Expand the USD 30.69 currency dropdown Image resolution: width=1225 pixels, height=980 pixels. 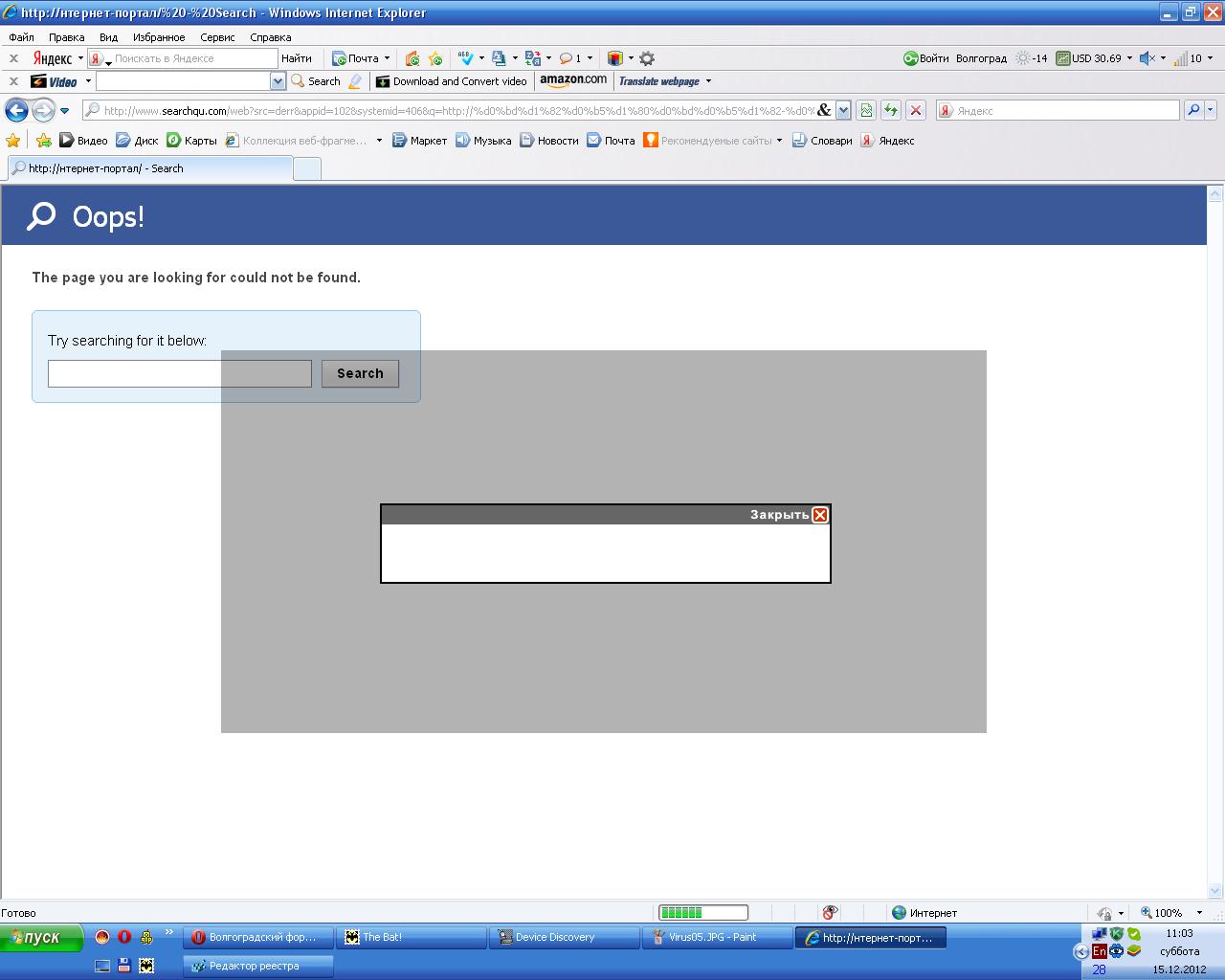1129,58
